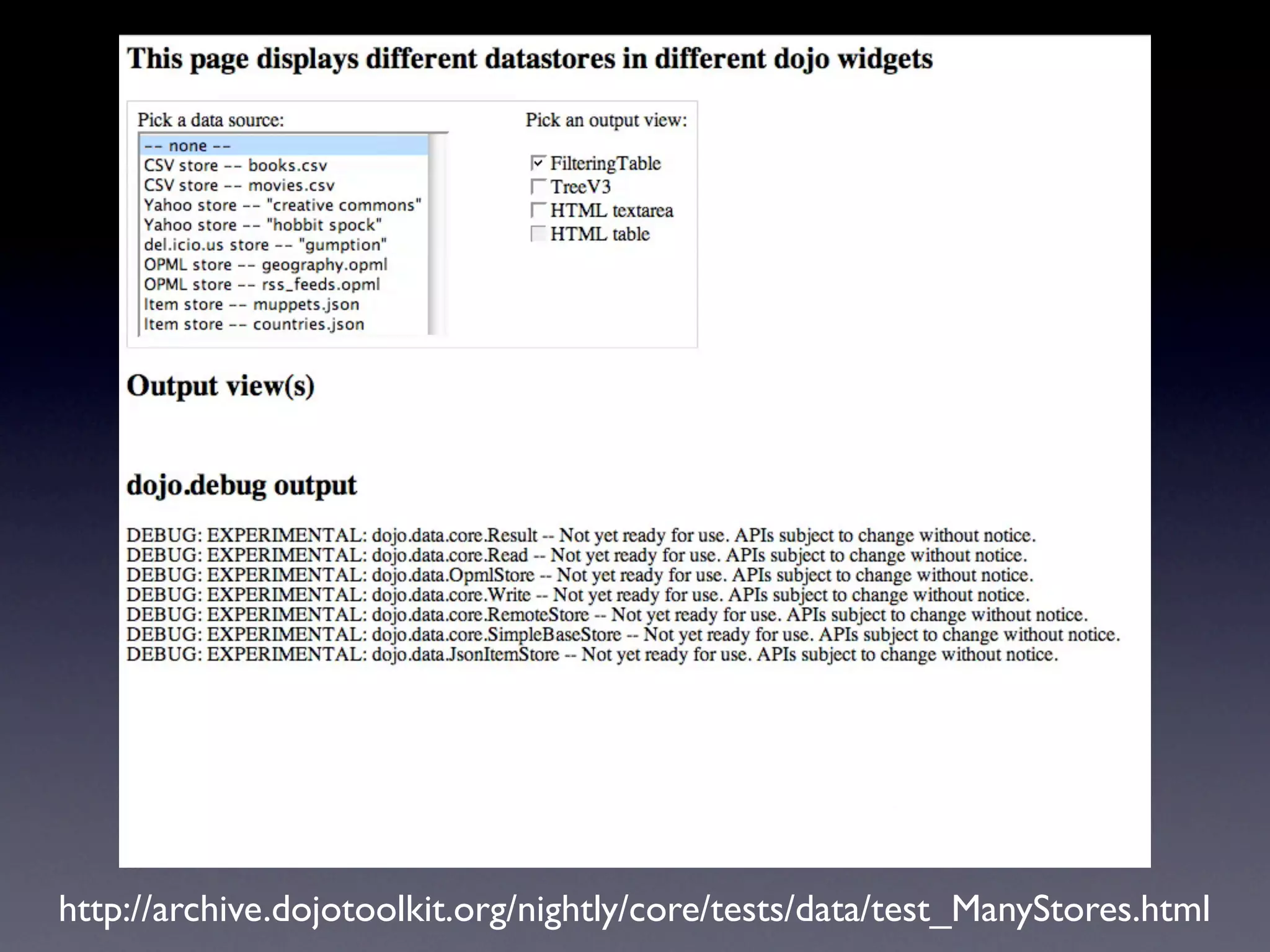Click debug line for dojo.data.core.Write
The width and height of the screenshot is (1270, 952).
tap(578, 594)
